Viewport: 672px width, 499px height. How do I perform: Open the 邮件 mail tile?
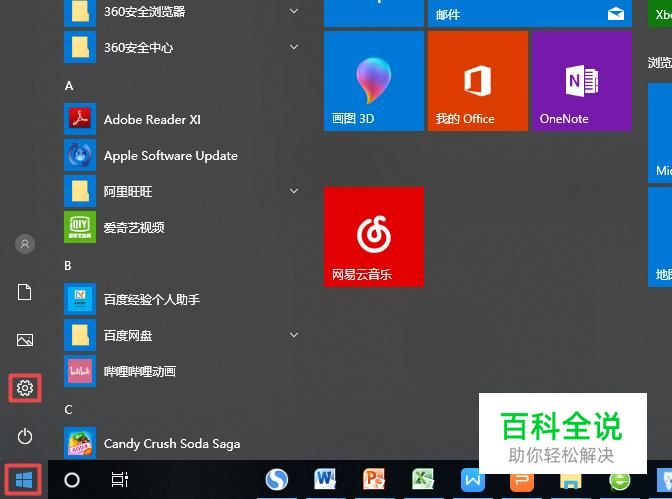(530, 14)
